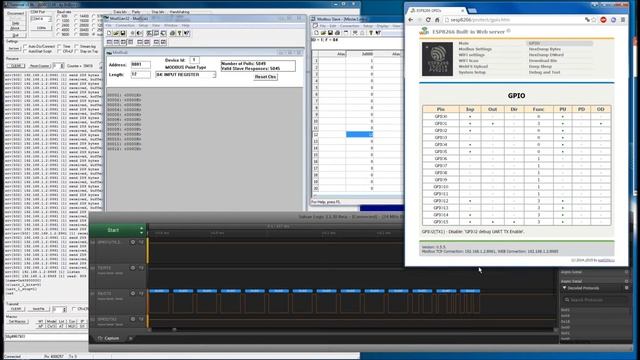This screenshot has width=640, height=360.
Task: Click the Receive counter stepper in Termite
Action: pos(62,66)
